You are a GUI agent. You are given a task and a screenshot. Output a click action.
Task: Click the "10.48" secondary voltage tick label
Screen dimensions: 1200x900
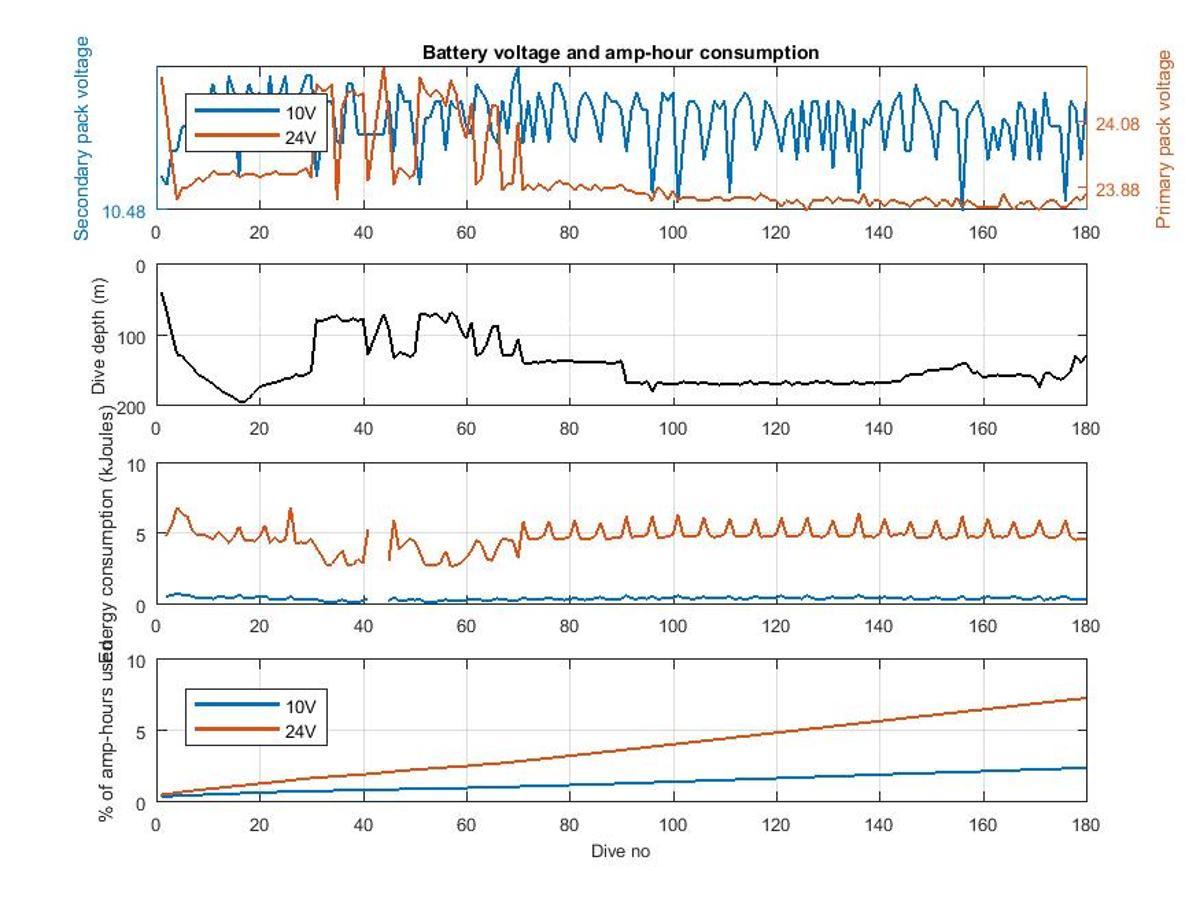coord(125,211)
